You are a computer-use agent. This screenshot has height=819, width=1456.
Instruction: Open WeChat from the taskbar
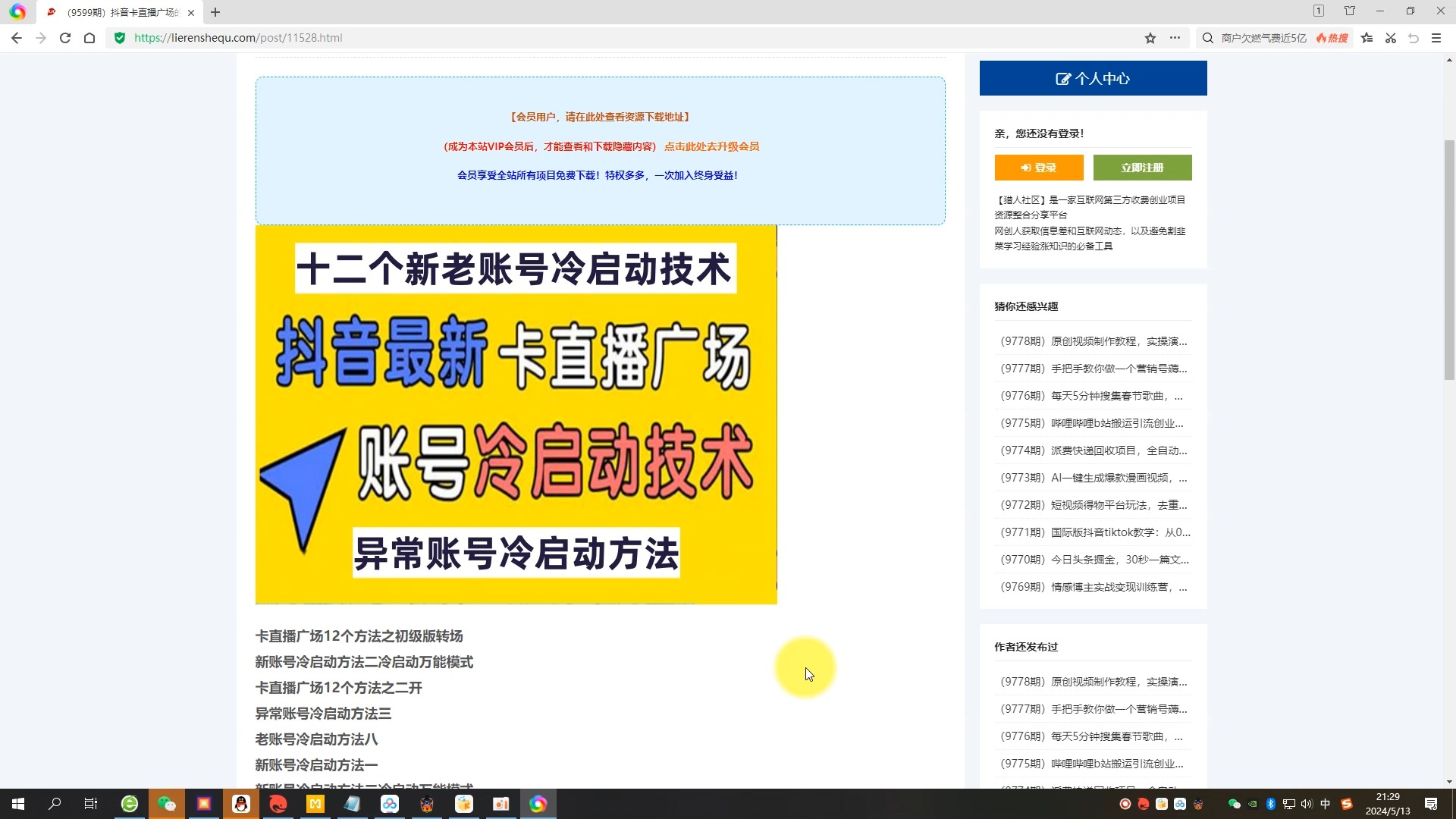click(x=167, y=804)
